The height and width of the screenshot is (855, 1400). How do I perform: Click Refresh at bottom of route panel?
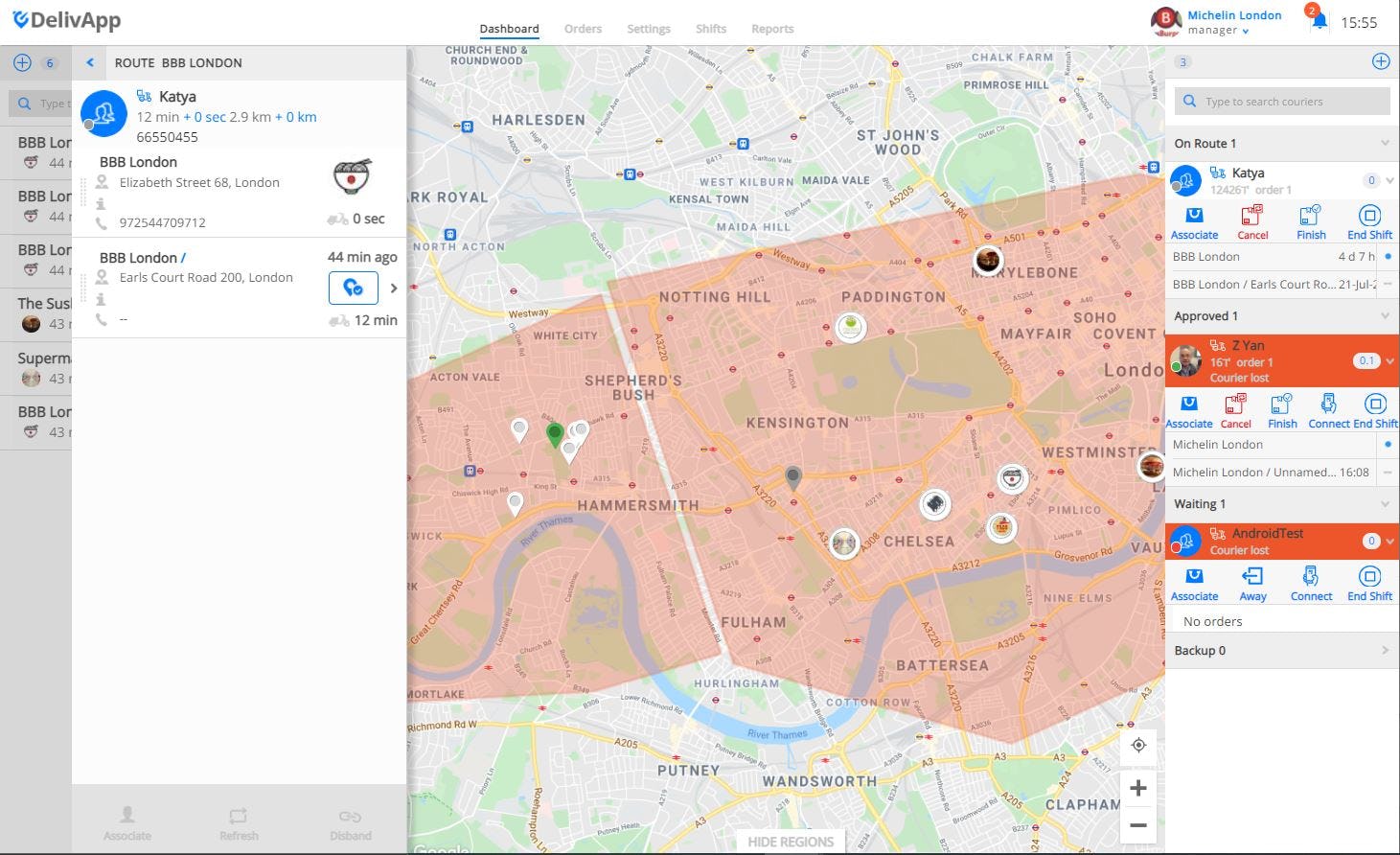(x=239, y=824)
